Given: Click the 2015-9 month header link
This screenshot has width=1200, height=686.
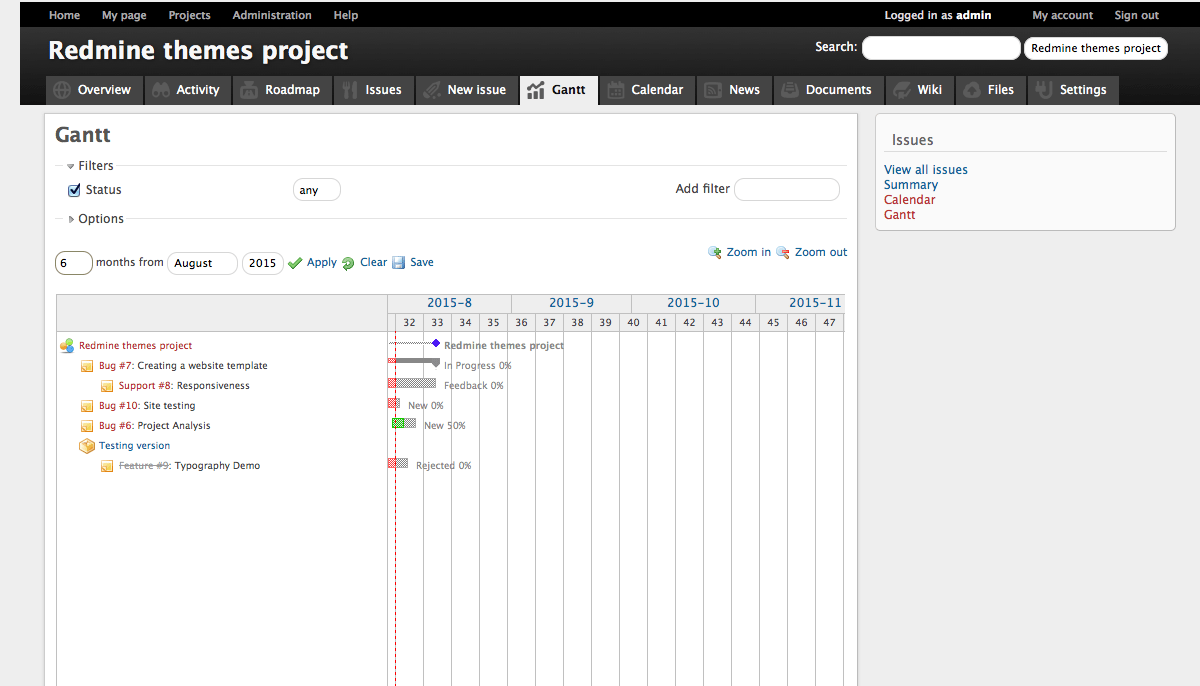Looking at the screenshot, I should tap(571, 303).
